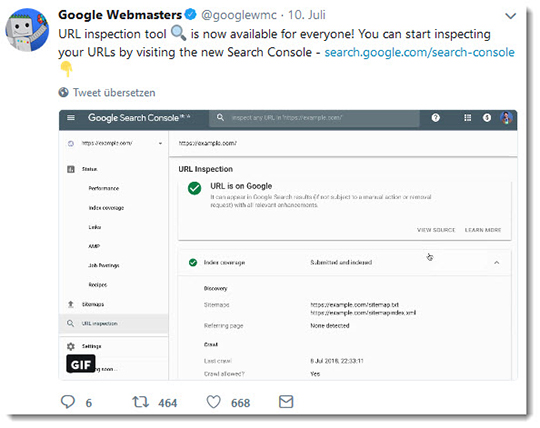
Task: Click the user profile avatar in console
Action: (506, 118)
